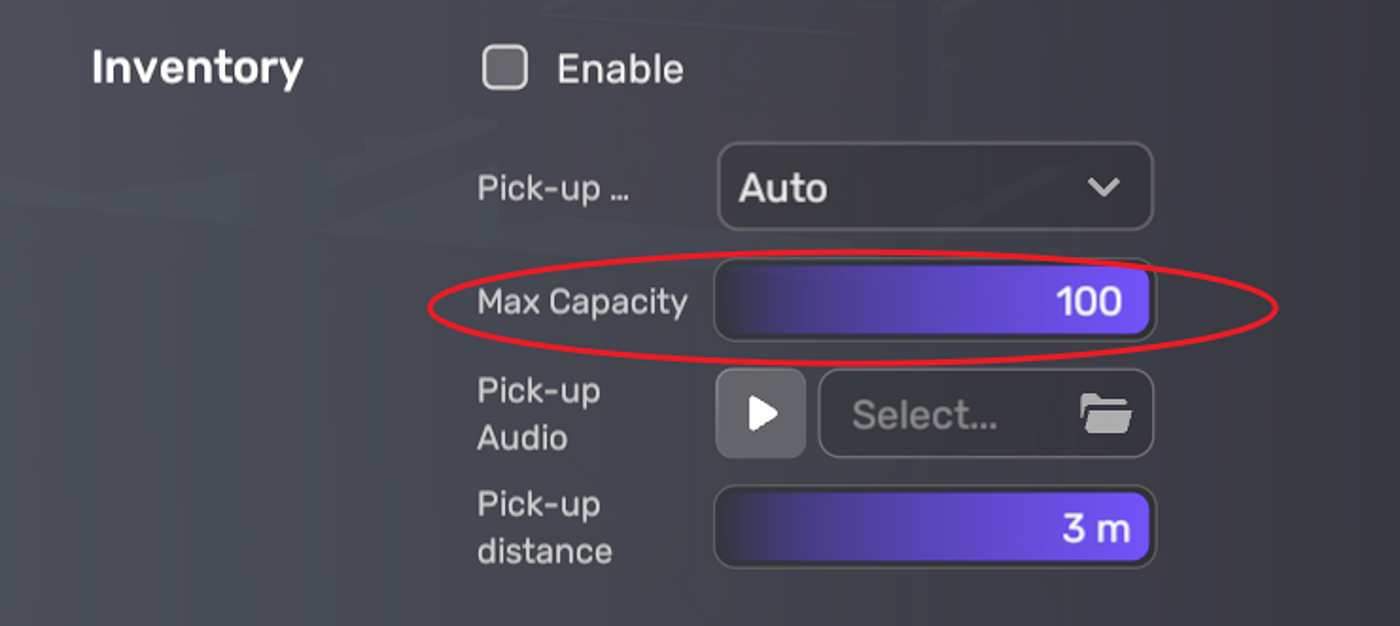Click the Max Capacity label
1400x626 pixels.
tap(583, 301)
